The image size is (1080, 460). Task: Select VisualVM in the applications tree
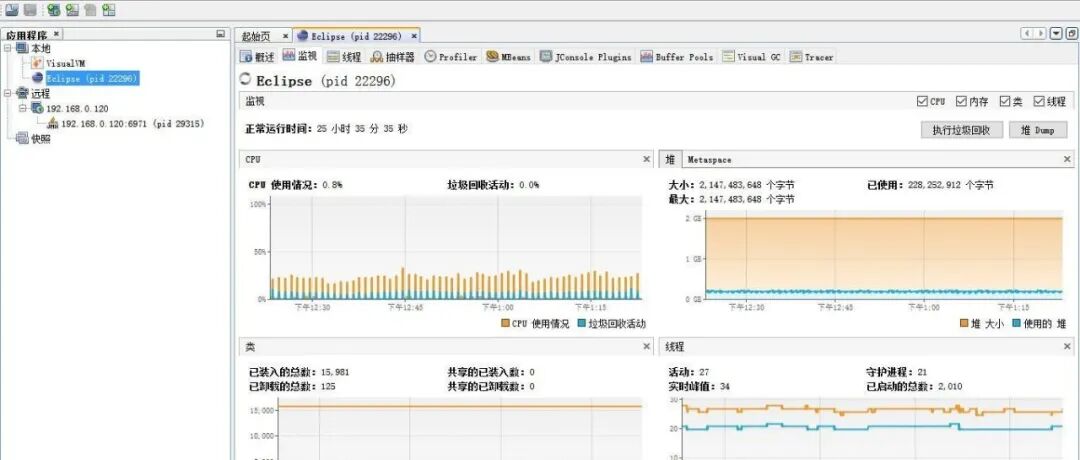pyautogui.click(x=65, y=63)
